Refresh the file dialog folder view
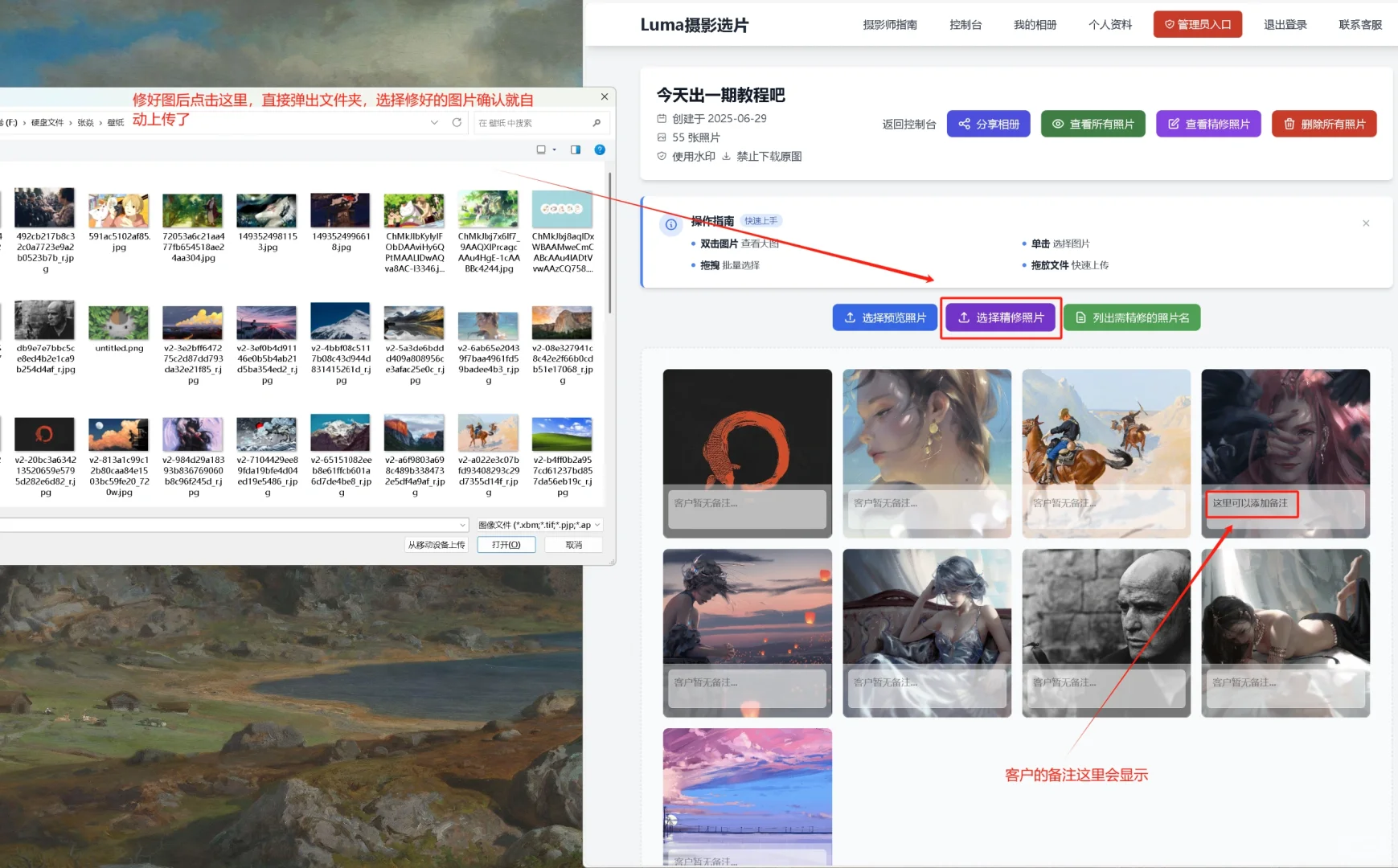The height and width of the screenshot is (868, 1398). click(457, 123)
